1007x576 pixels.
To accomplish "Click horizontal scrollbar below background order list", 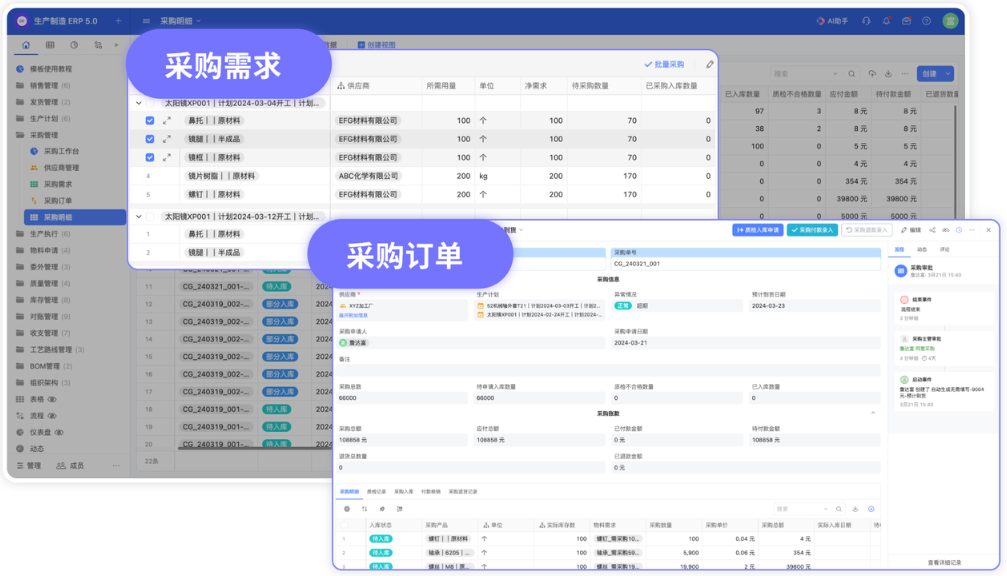I will coord(254,448).
